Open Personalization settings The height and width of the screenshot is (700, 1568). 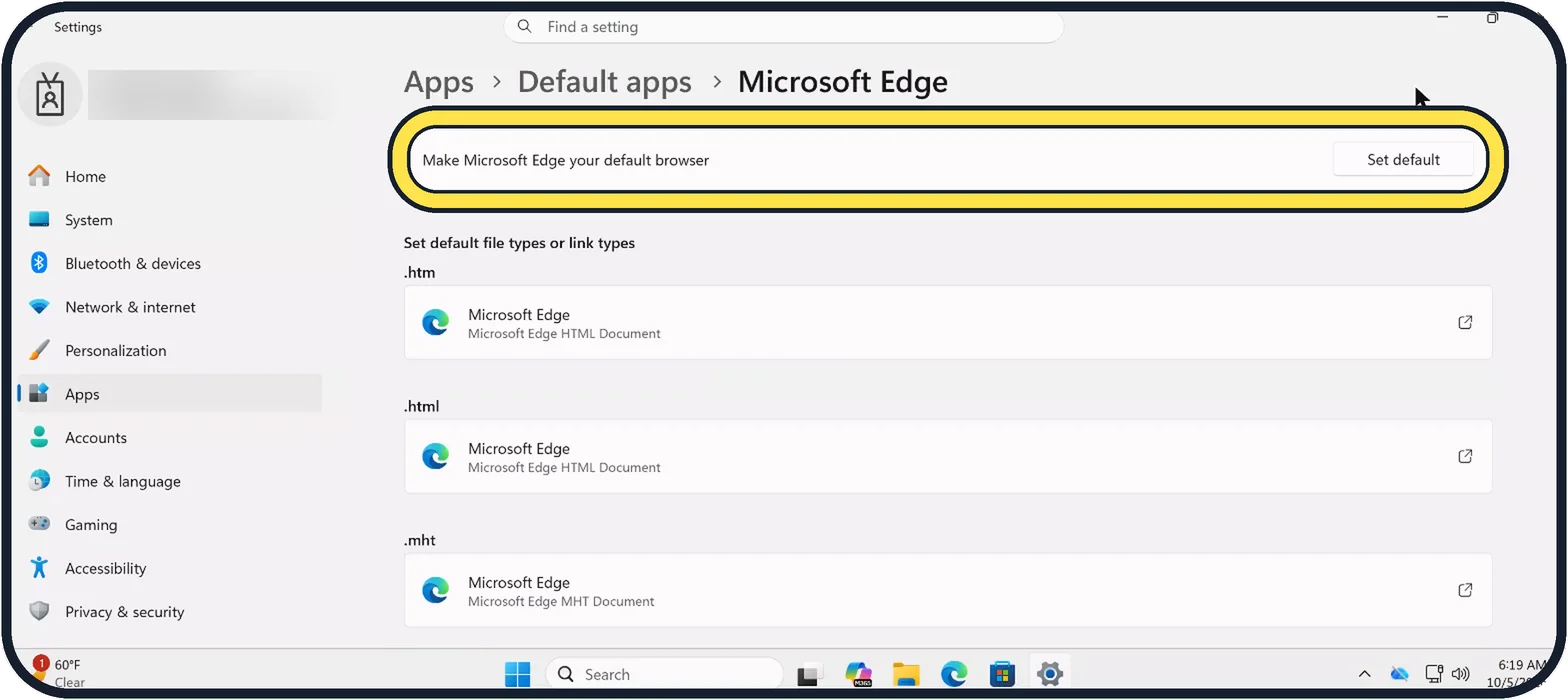click(170, 350)
